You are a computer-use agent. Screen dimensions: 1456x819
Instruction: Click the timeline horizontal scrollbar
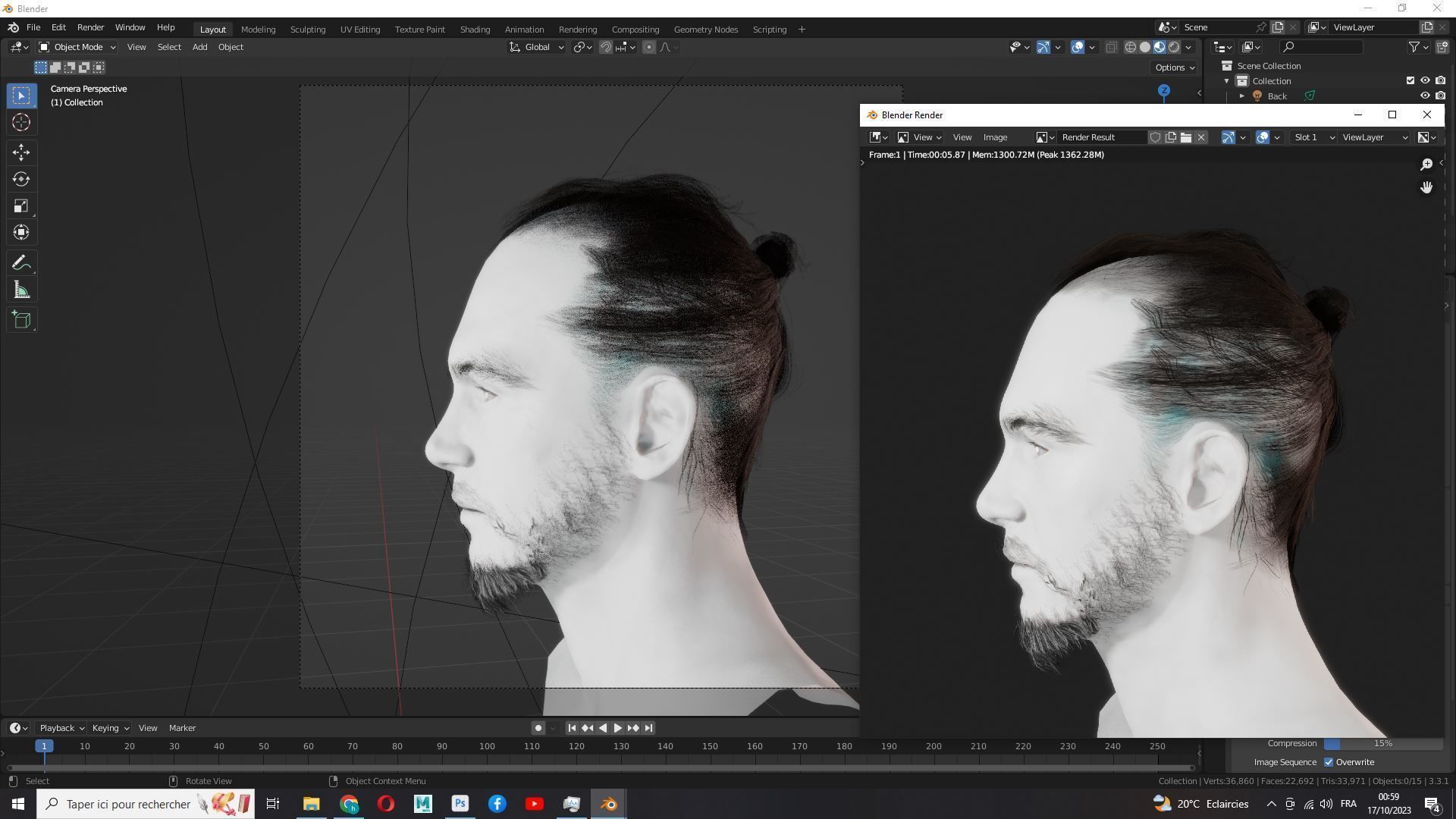tap(601, 767)
